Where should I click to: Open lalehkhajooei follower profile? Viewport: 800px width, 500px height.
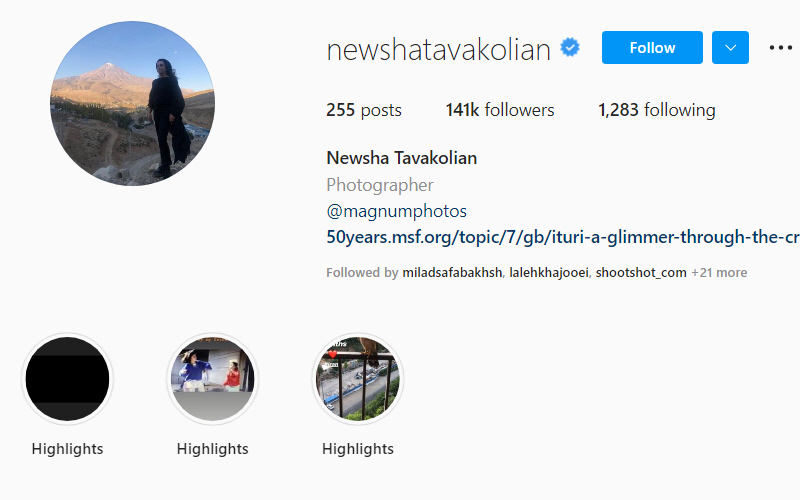click(548, 272)
